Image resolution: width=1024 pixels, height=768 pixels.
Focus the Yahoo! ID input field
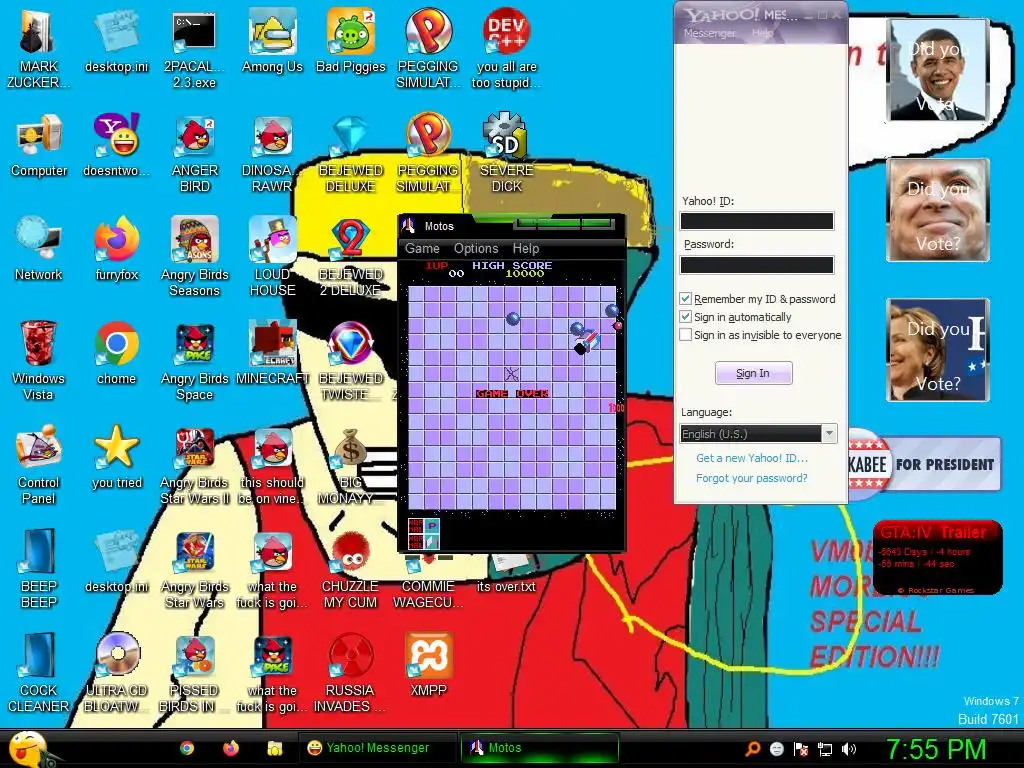(x=757, y=221)
